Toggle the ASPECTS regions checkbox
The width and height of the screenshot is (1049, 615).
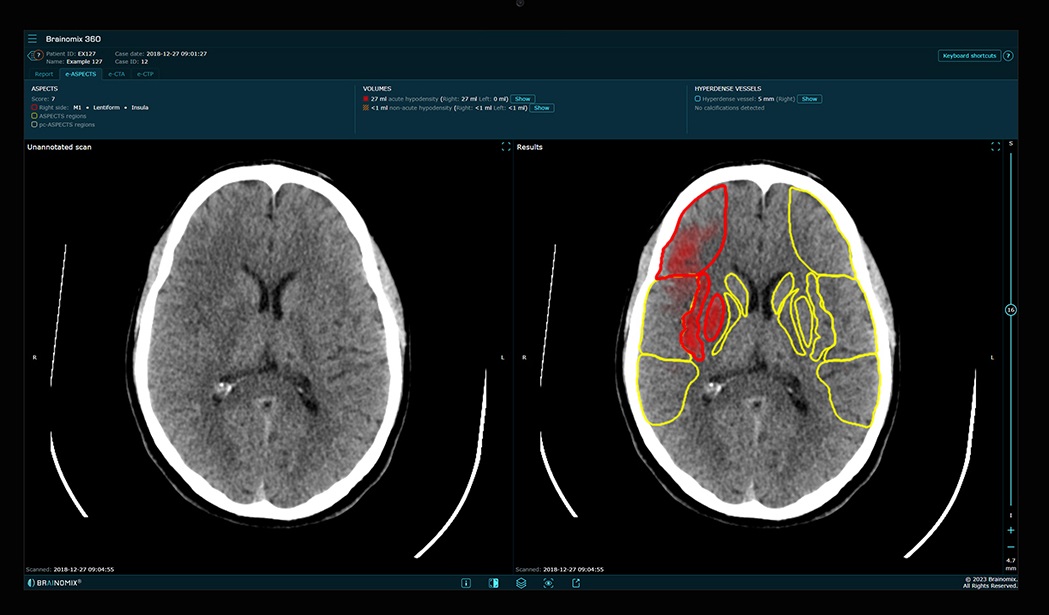point(34,116)
